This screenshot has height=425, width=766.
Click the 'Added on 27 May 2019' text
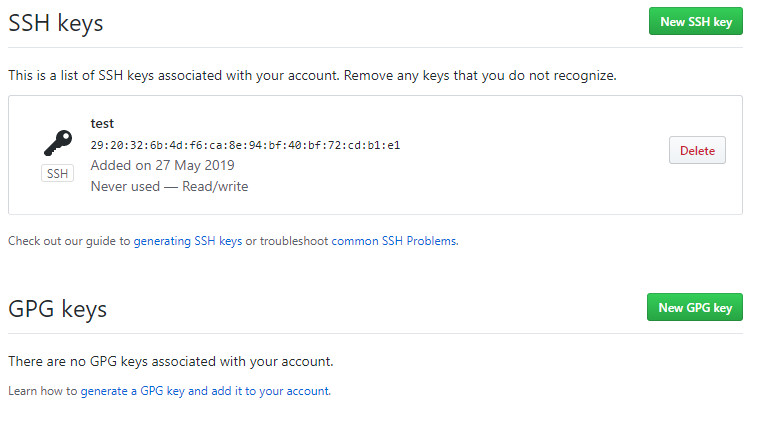point(162,165)
